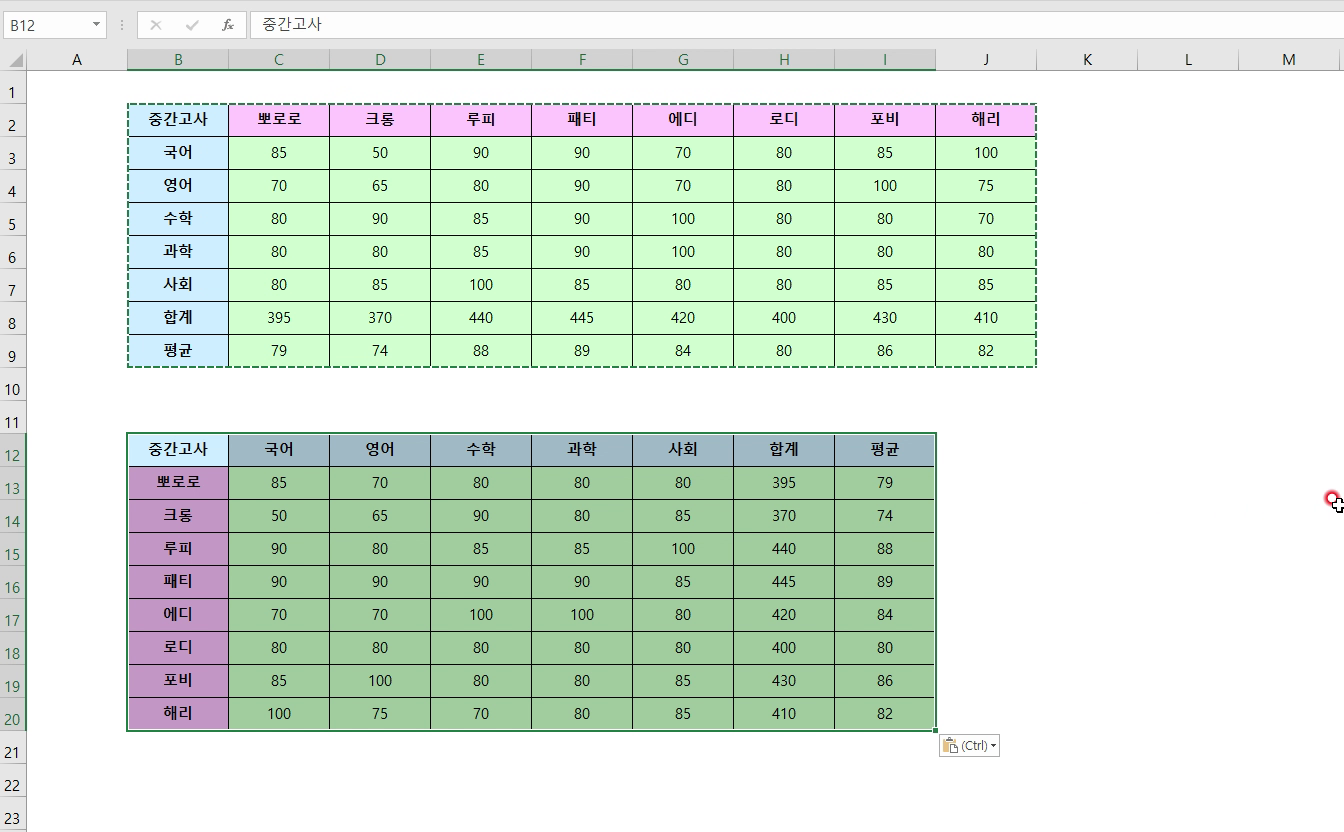The image size is (1344, 832).
Task: Select 루피 row label in lower table
Action: (x=178, y=549)
